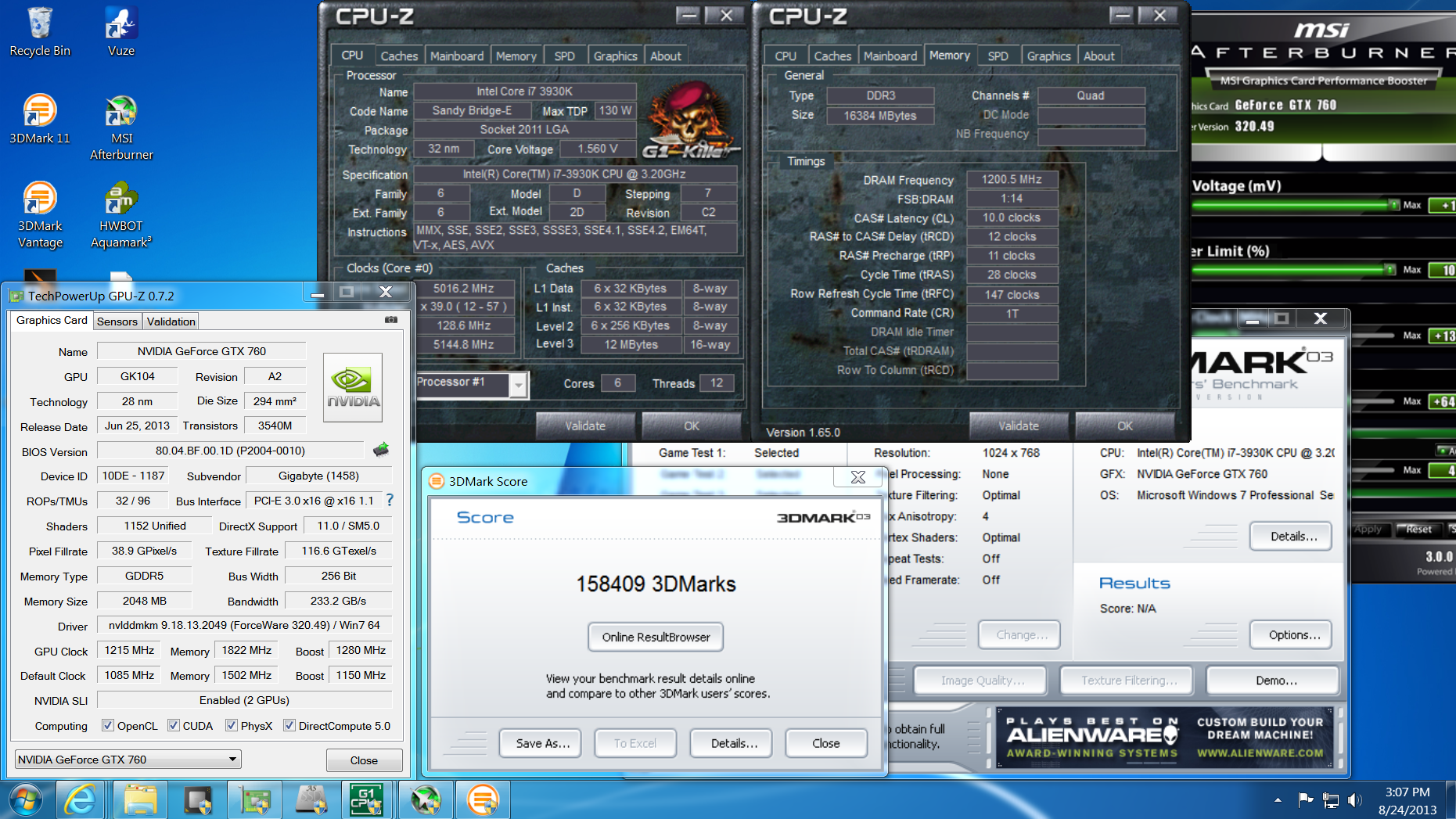Open Internet Explorer from the taskbar

click(x=80, y=799)
